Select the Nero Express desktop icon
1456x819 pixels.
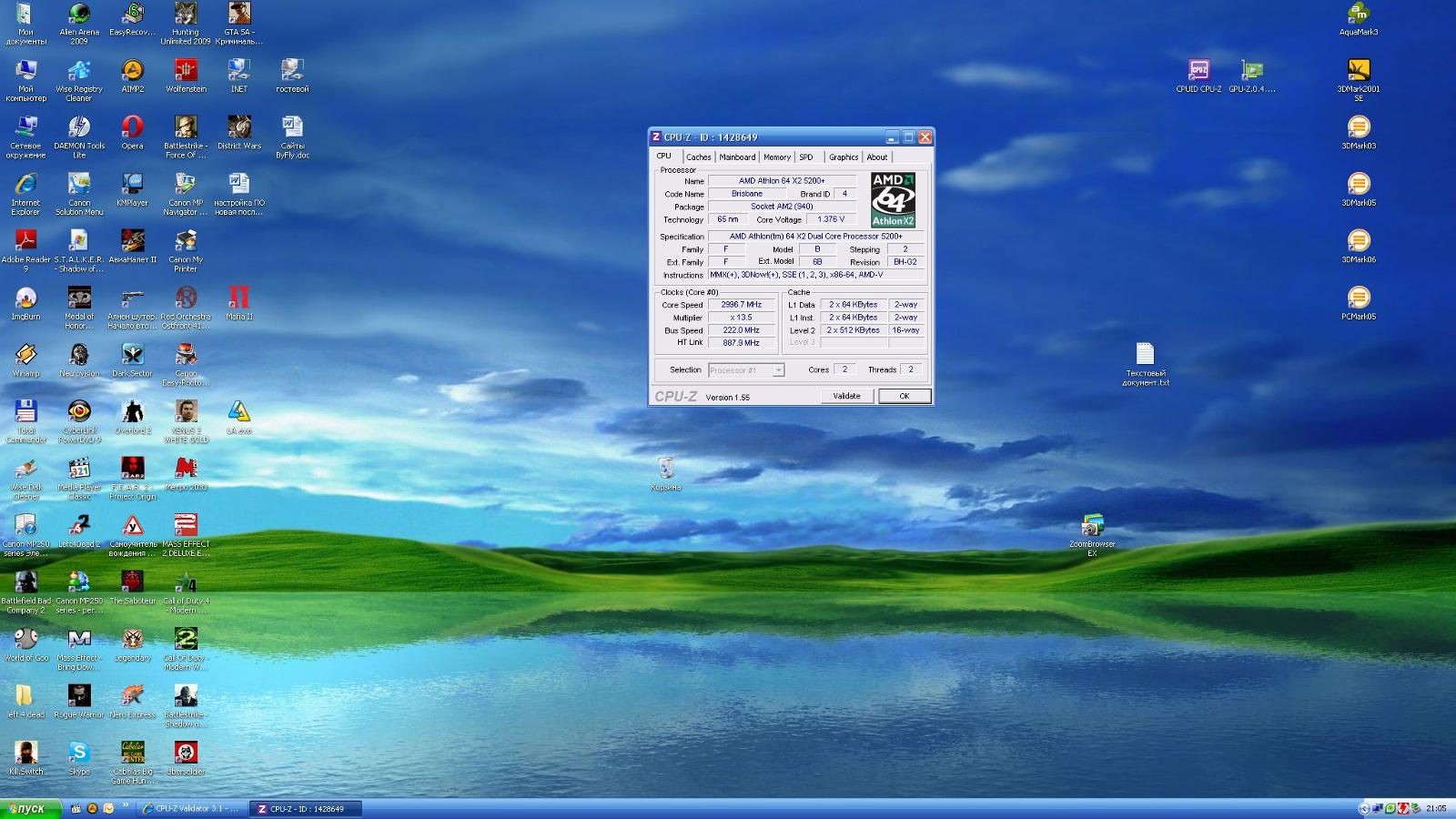pos(133,703)
